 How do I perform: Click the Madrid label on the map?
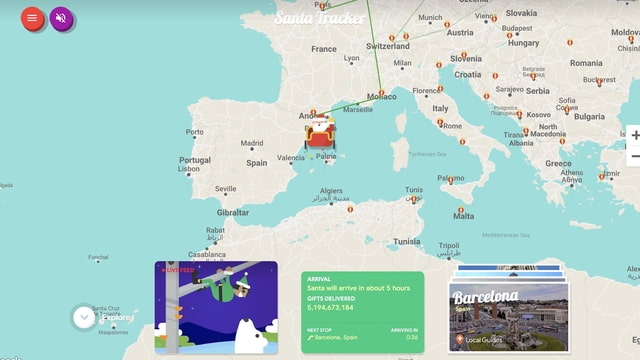[x=252, y=143]
